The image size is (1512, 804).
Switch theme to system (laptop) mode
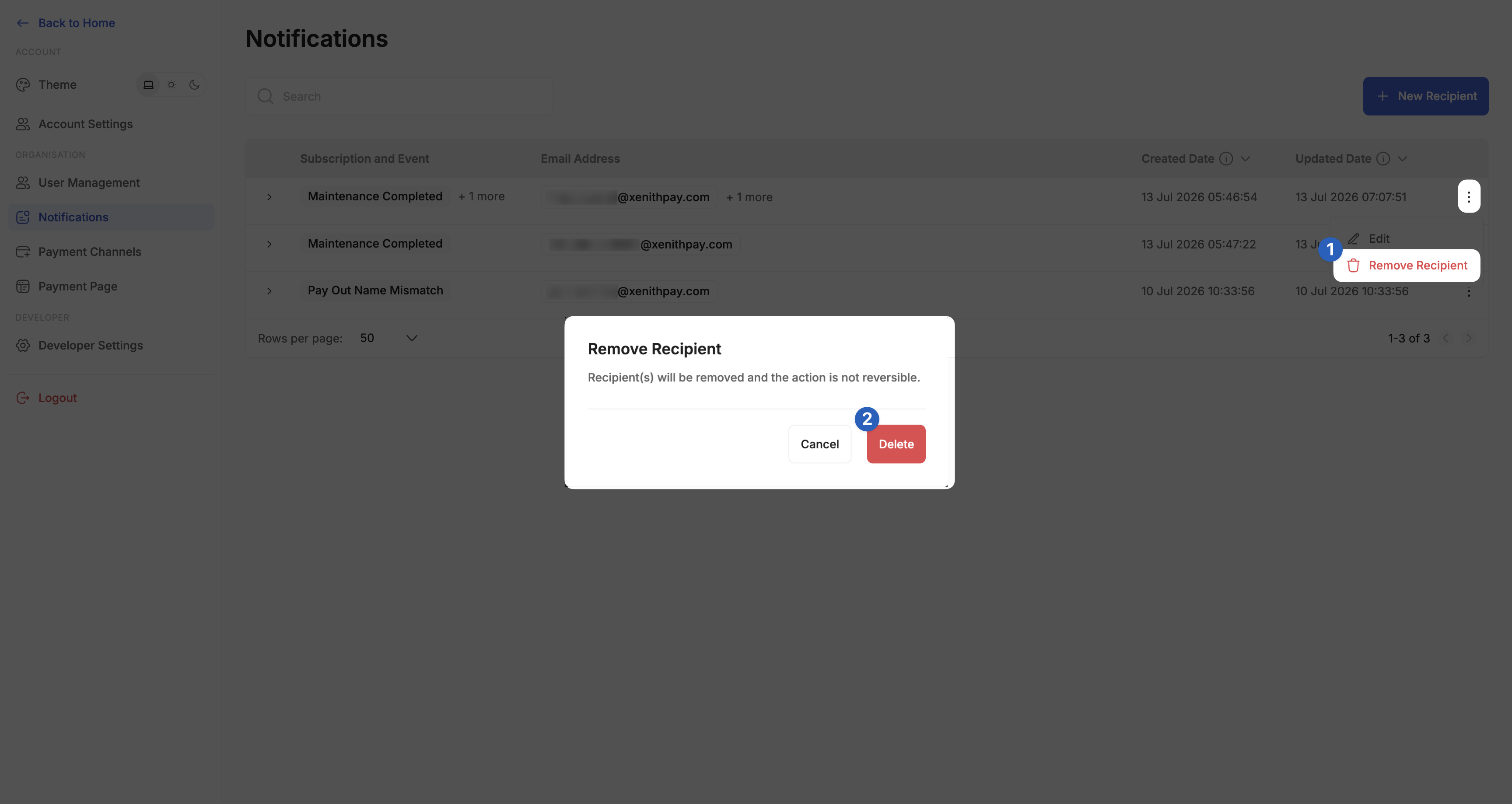coord(148,84)
